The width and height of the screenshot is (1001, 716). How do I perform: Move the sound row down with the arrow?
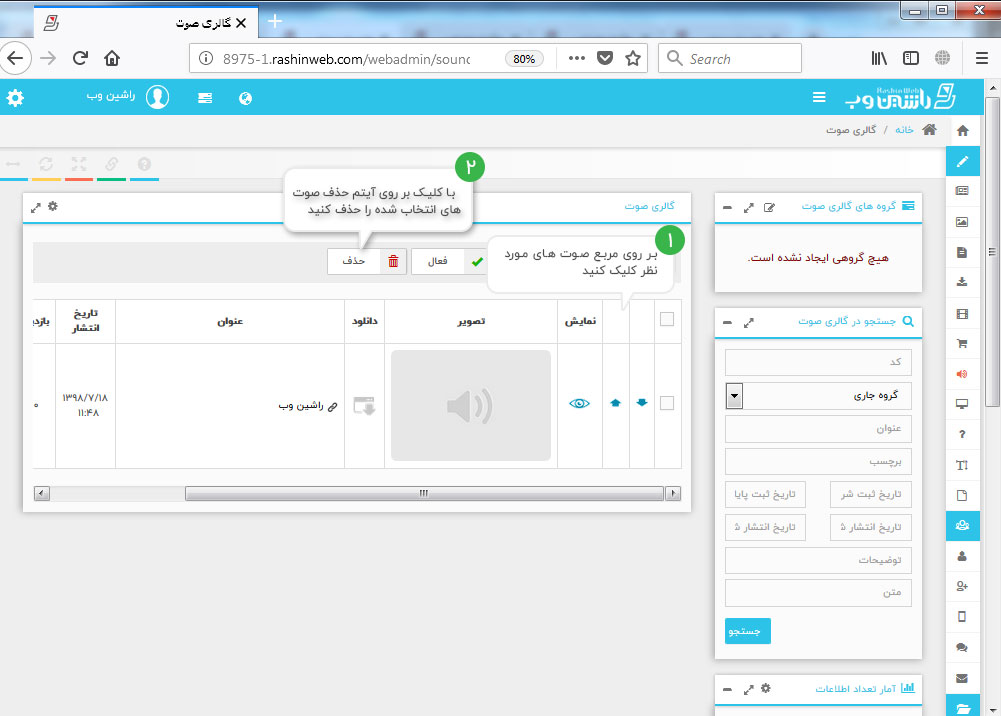point(641,403)
